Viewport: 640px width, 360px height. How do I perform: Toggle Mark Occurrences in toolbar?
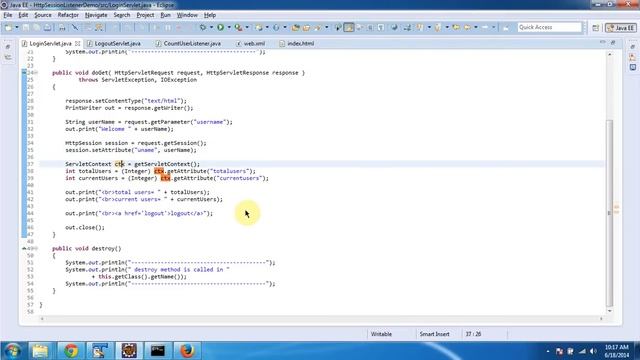pos(349,27)
